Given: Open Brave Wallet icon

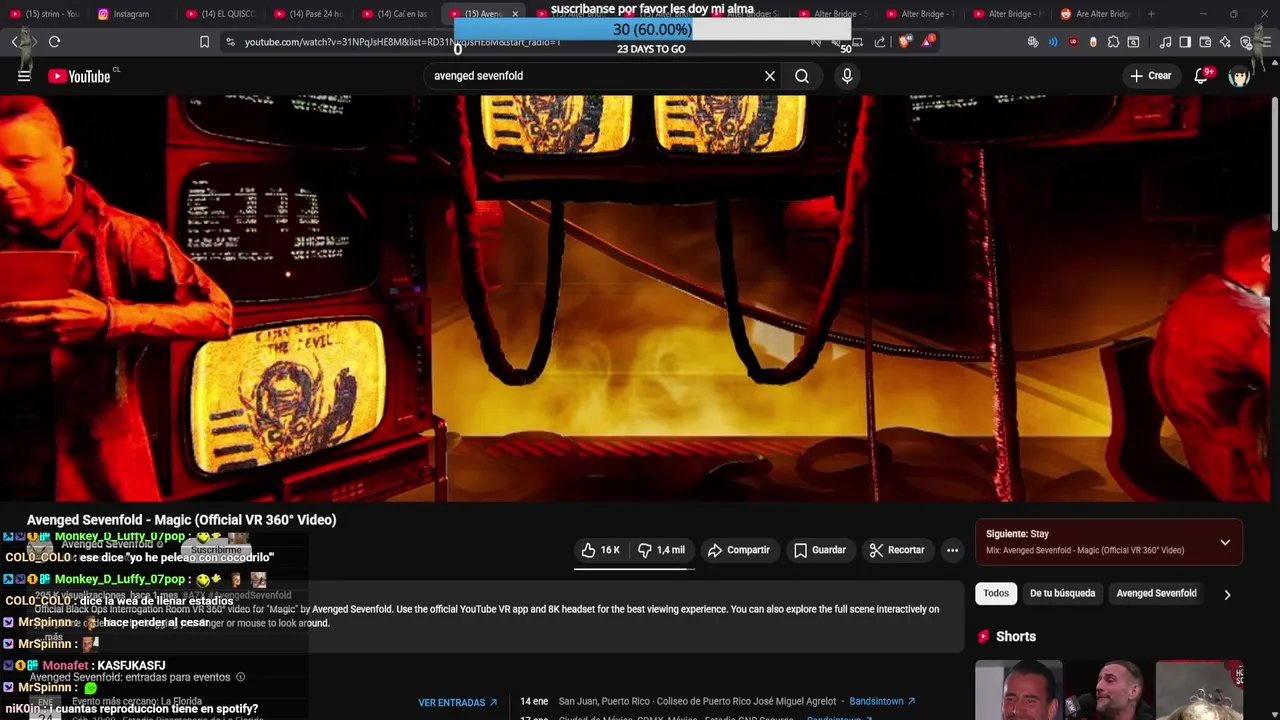Looking at the screenshot, I should click(1205, 42).
